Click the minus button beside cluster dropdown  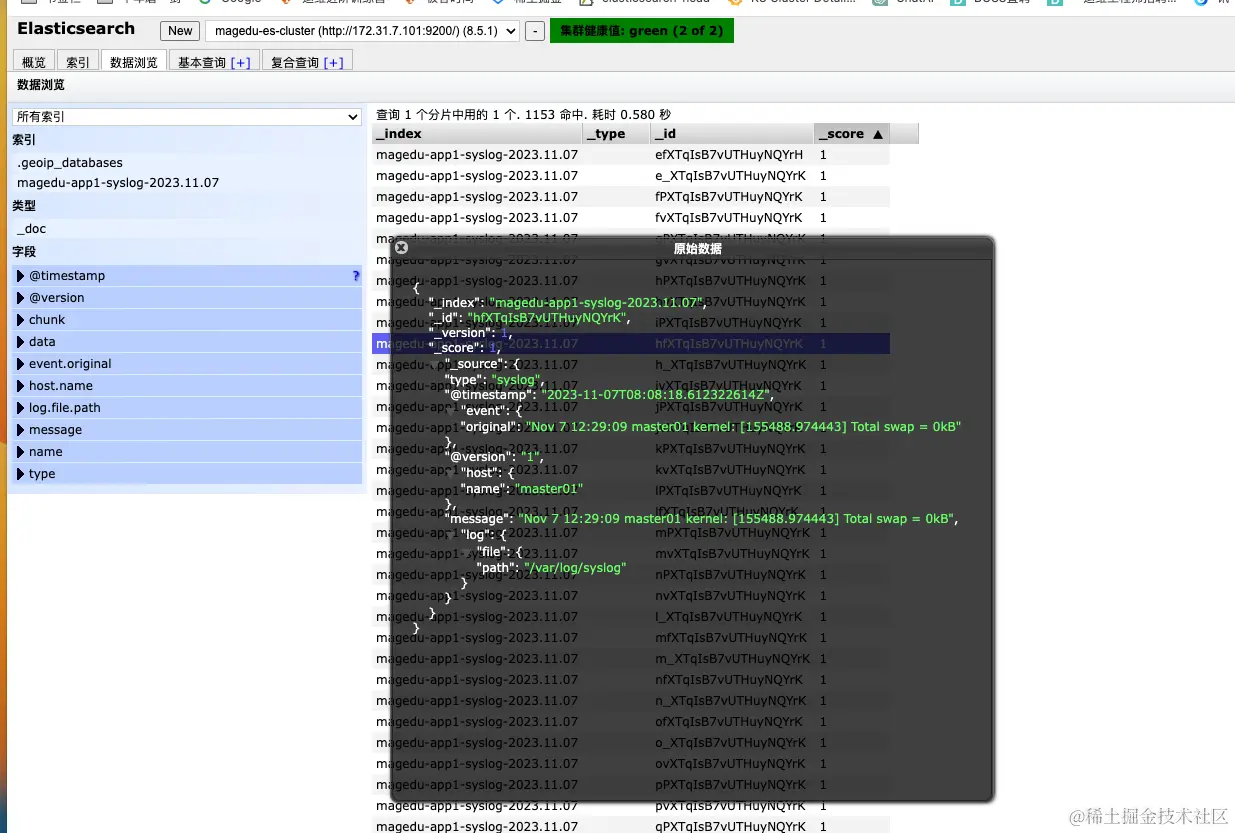tap(535, 31)
